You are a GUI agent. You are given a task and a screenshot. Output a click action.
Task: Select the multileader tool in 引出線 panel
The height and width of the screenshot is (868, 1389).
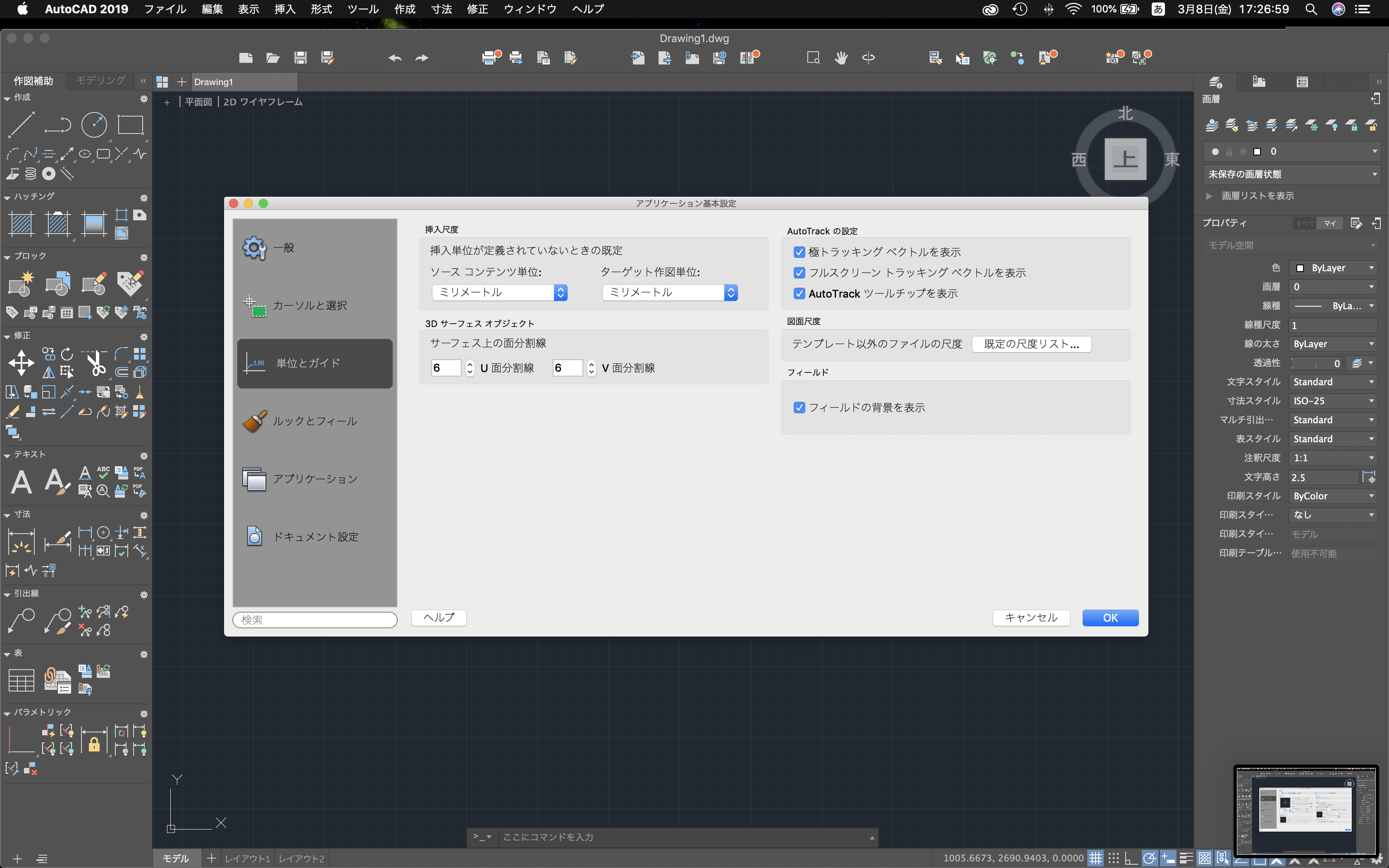[x=21, y=621]
